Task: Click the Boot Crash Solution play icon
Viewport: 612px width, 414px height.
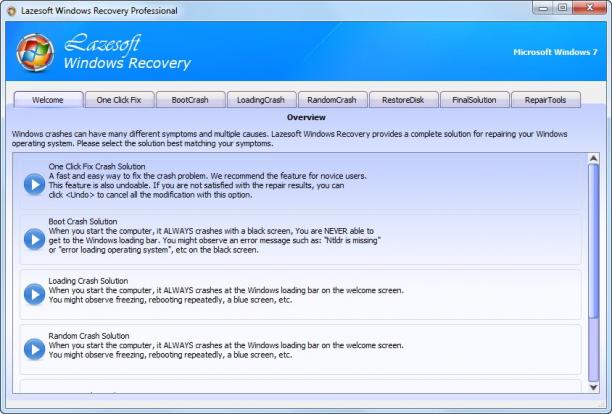Action: [x=34, y=239]
